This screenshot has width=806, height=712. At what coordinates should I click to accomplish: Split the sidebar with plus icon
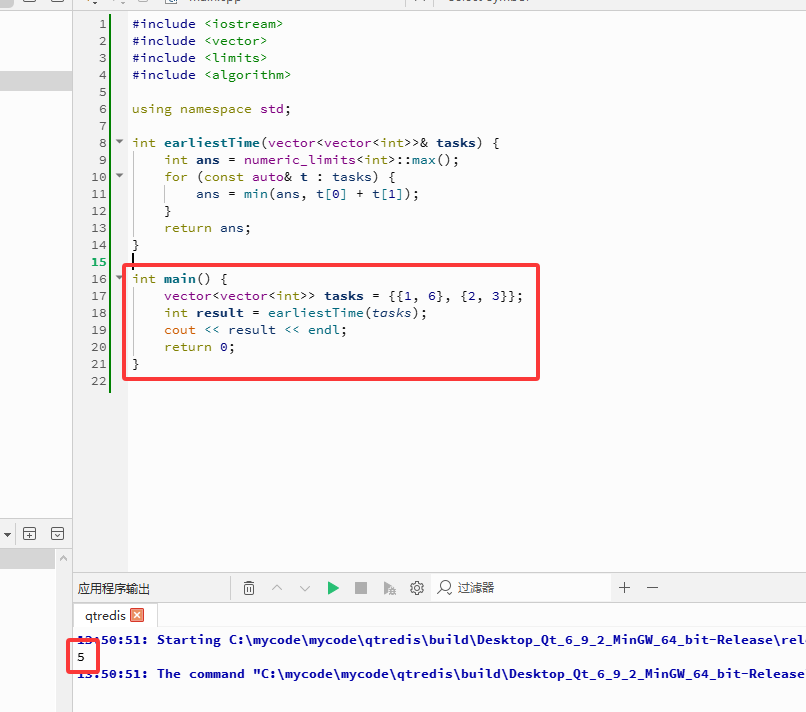click(30, 534)
